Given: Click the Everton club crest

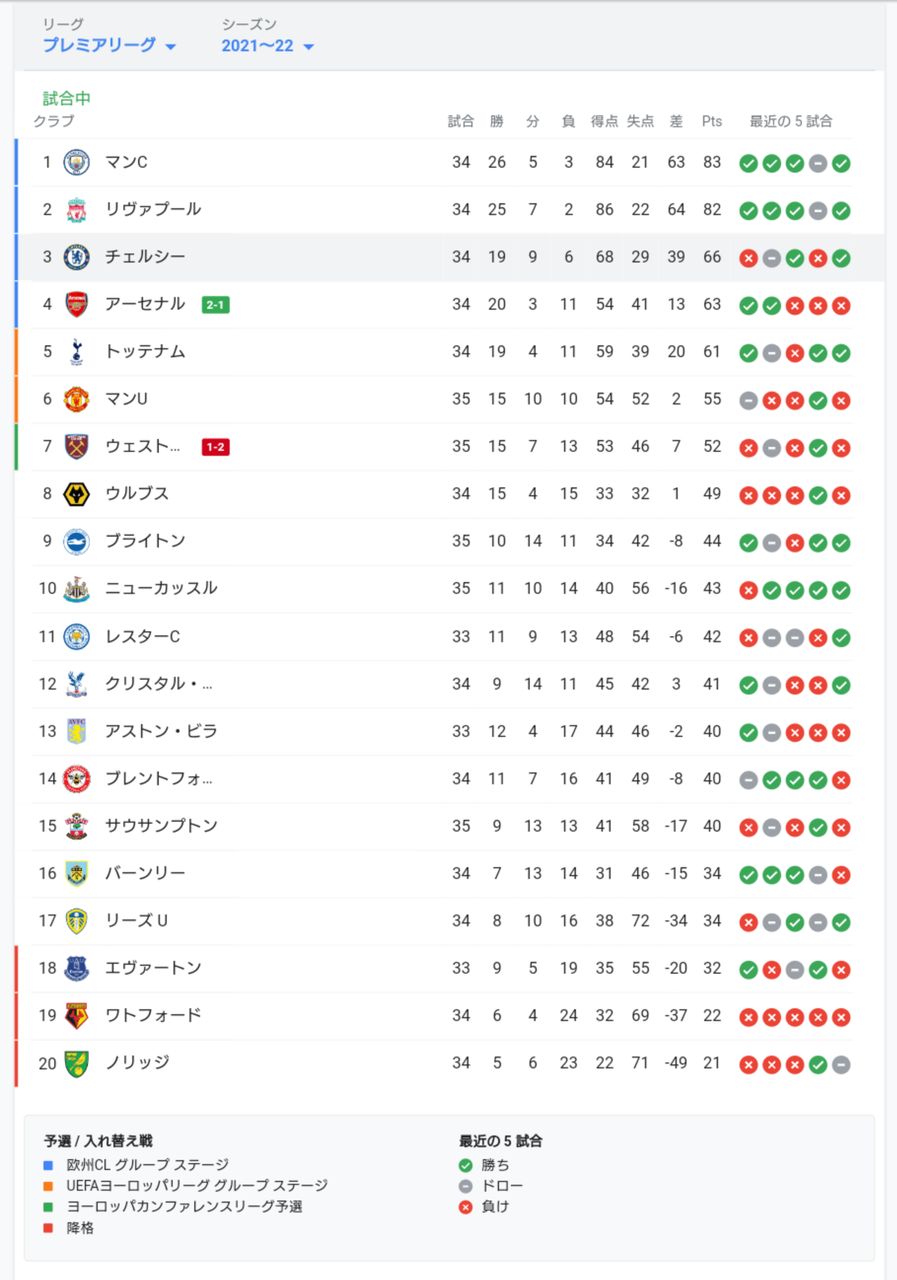Looking at the screenshot, I should coord(77,968).
